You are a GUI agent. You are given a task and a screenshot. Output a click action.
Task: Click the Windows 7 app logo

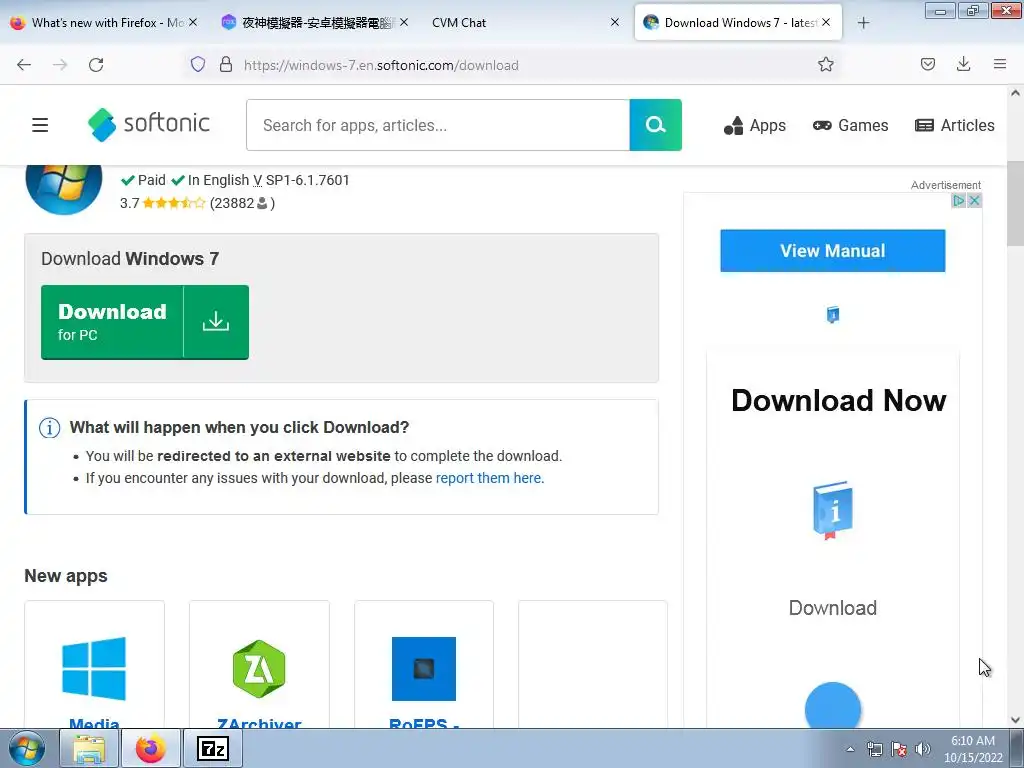[x=64, y=188]
